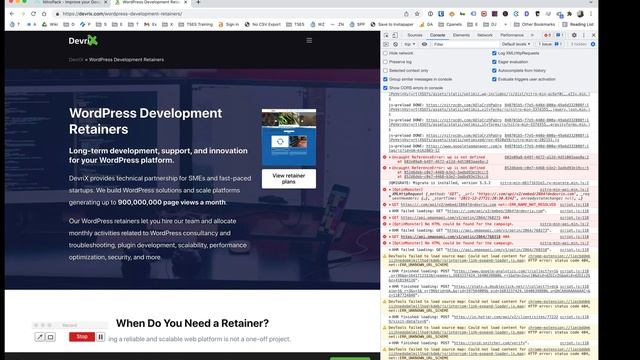The image size is (640, 360).
Task: Click the site lock icon in address bar
Action: (58, 14)
